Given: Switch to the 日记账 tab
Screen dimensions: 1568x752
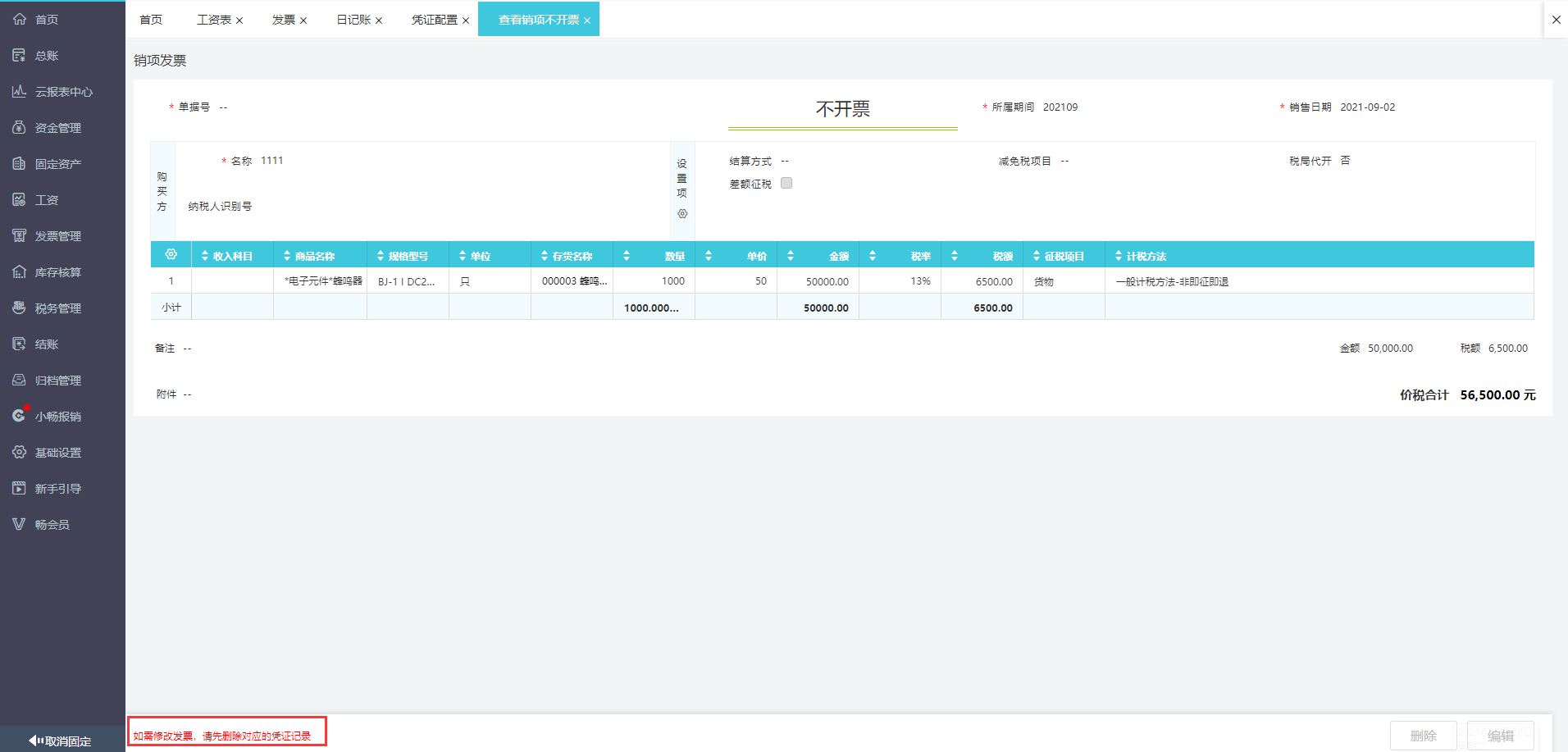Looking at the screenshot, I should [x=353, y=20].
